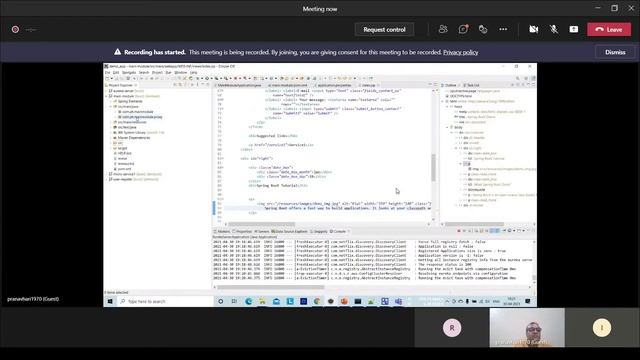Open the Eclipse Window menu
This screenshot has height=360, width=640.
(x=180, y=73)
